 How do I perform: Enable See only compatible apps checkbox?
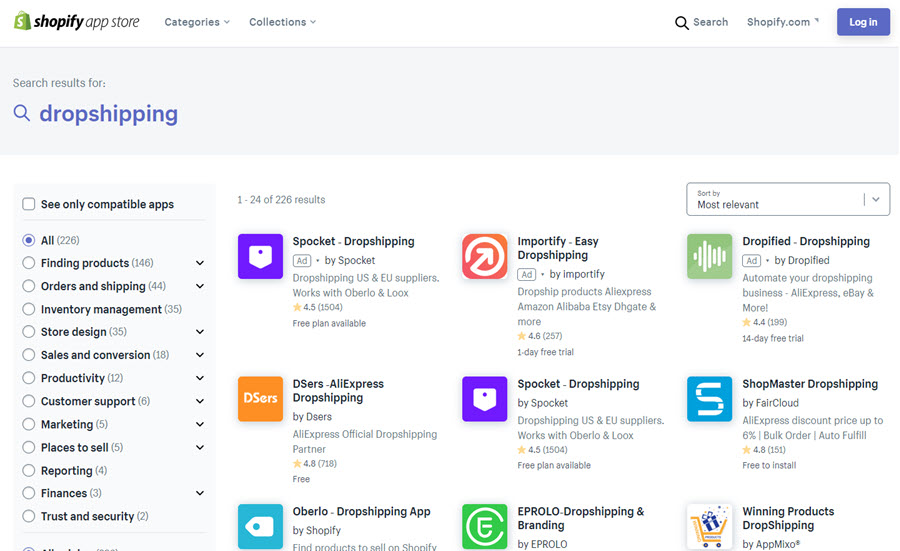[29, 204]
